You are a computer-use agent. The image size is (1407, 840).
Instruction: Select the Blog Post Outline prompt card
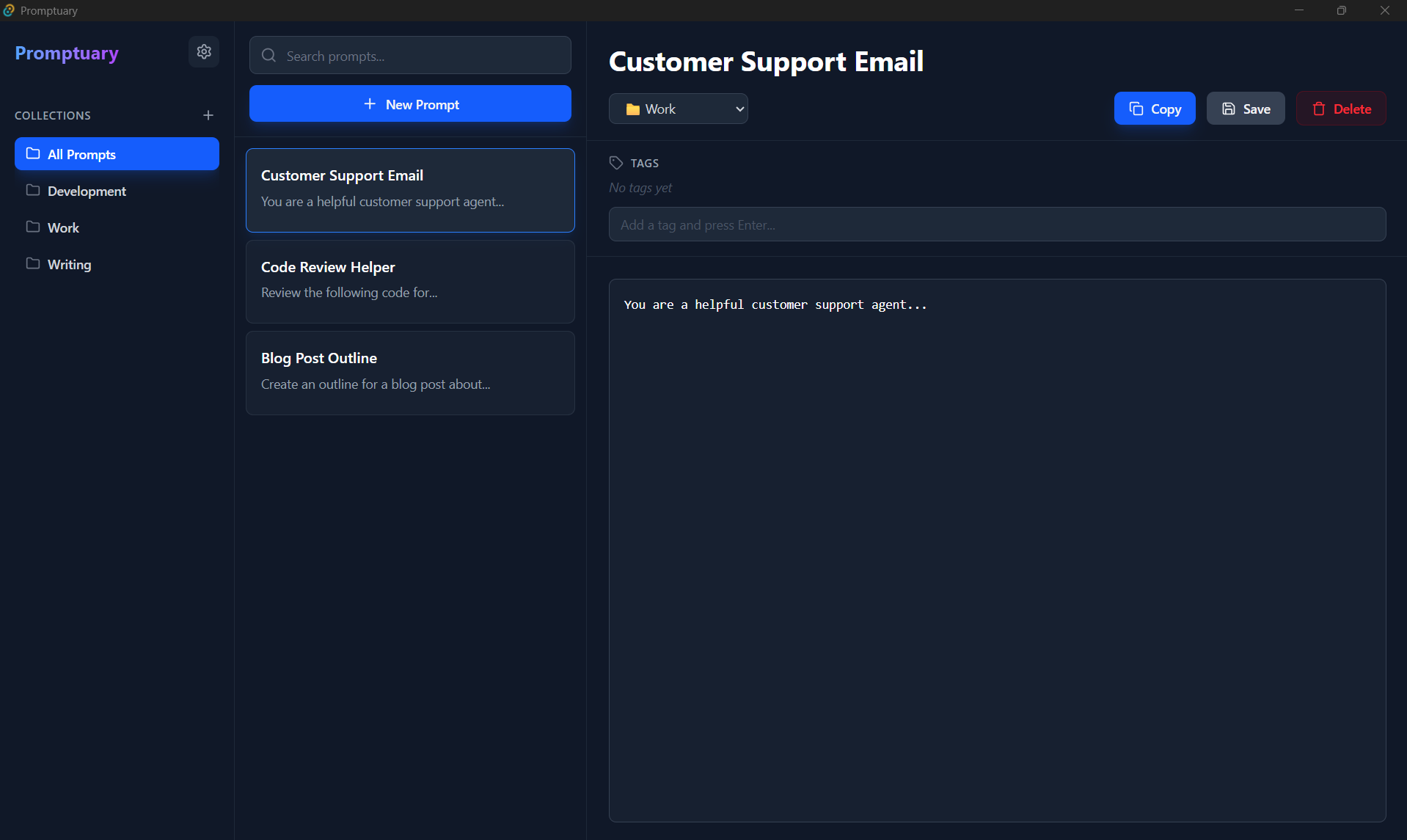(410, 373)
